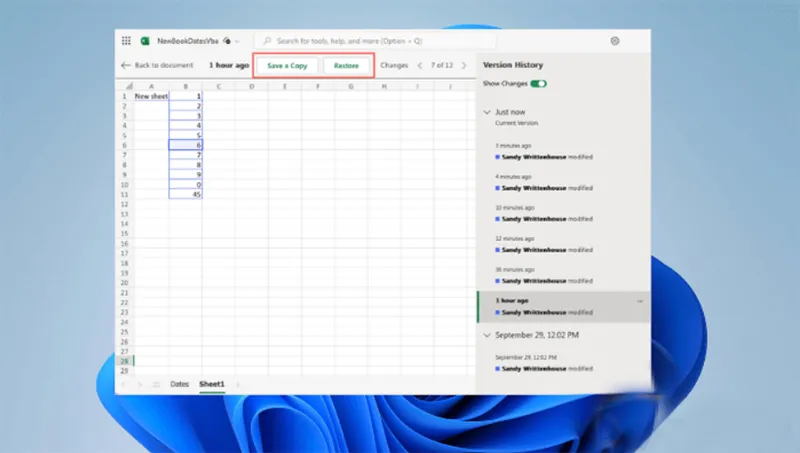Image resolution: width=800 pixels, height=453 pixels.
Task: Open the settings gear icon
Action: tap(615, 41)
